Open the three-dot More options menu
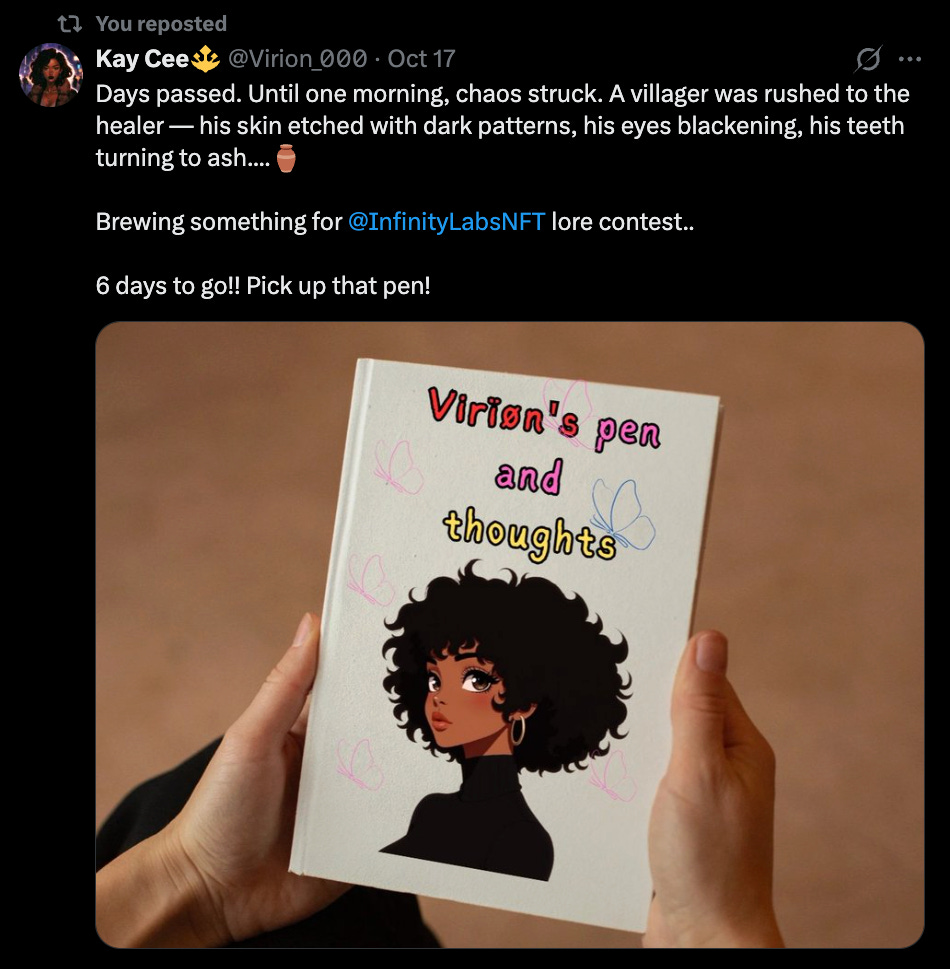Image resolution: width=950 pixels, height=969 pixels. (910, 59)
